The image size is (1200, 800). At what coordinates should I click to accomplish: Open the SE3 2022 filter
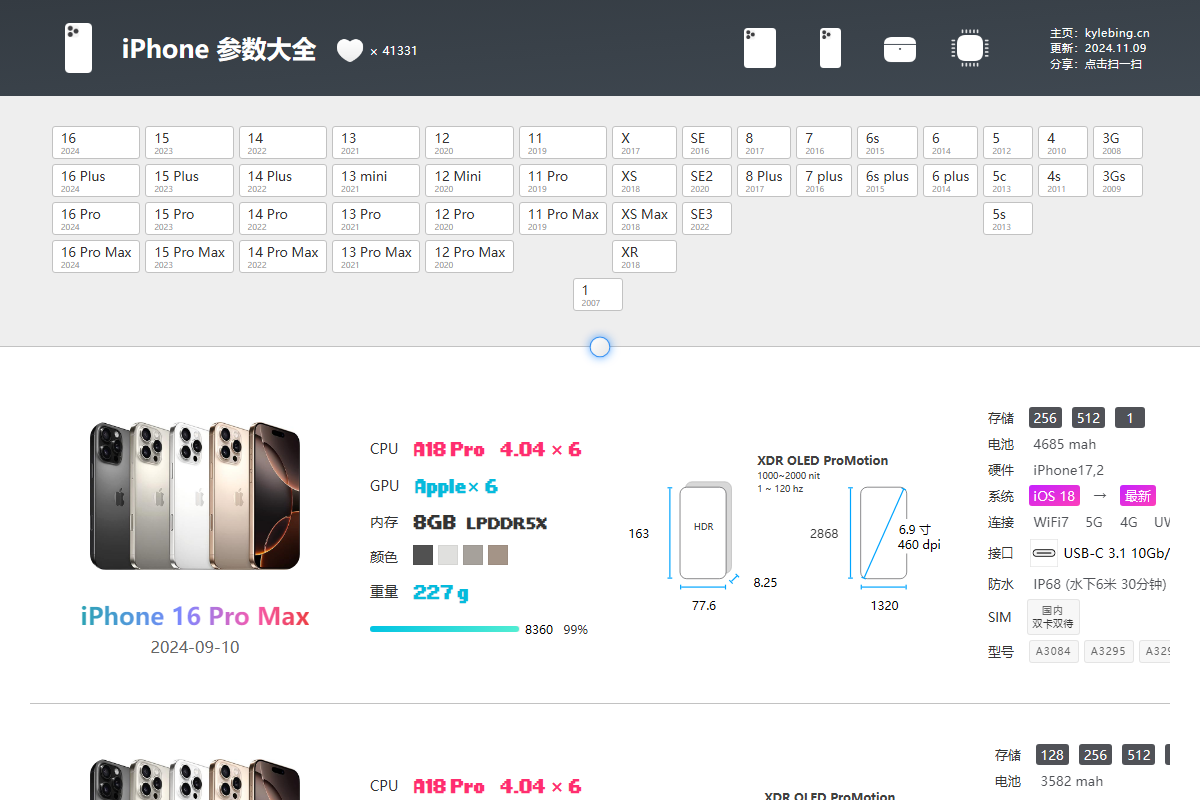(706, 218)
